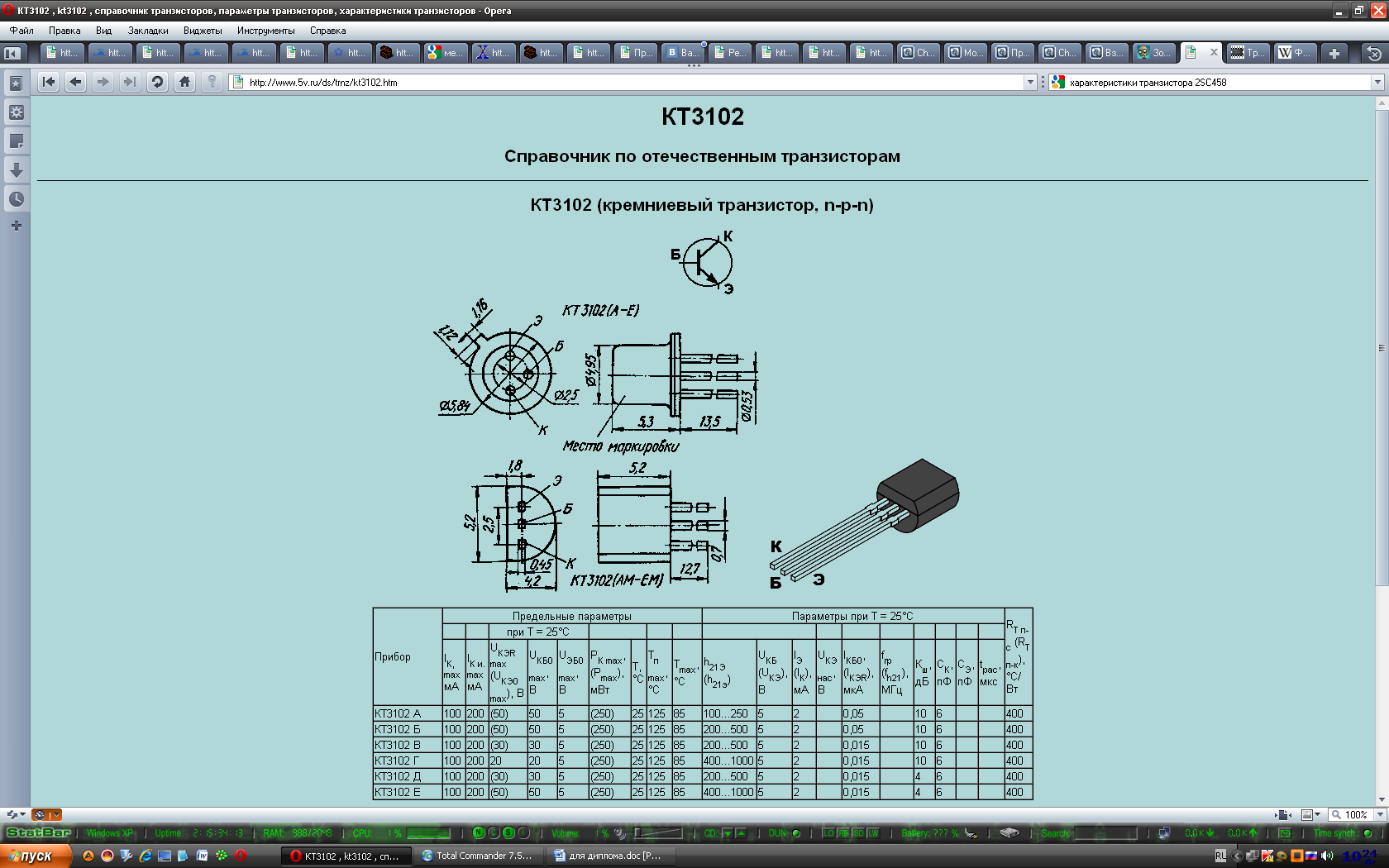The height and width of the screenshot is (868, 1389).
Task: Open the Downloads arrow panel in sidebar
Action: 16,170
